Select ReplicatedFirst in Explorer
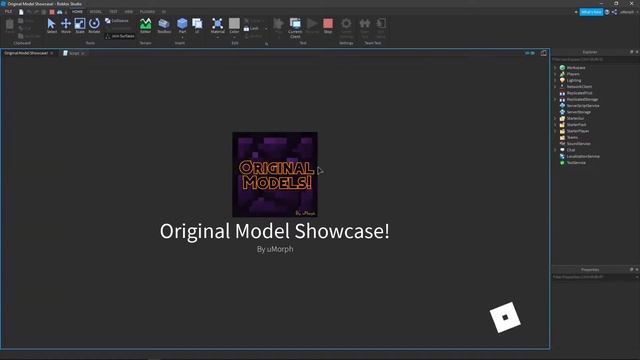This screenshot has width=640, height=360. (x=579, y=93)
